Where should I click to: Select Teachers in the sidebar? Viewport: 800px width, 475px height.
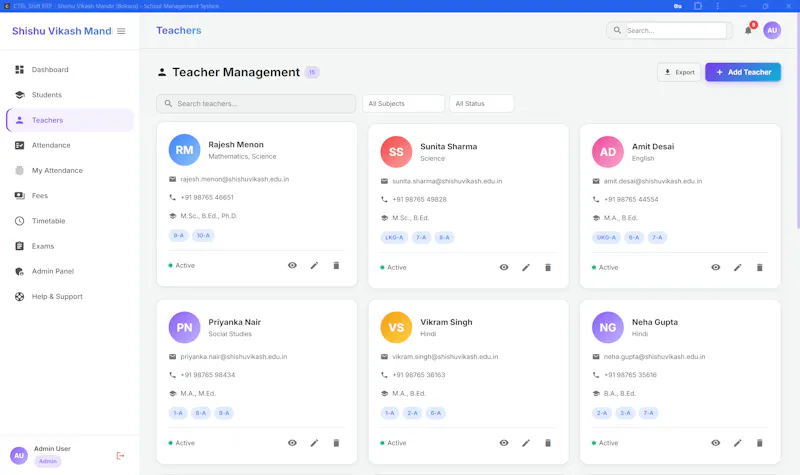click(70, 120)
